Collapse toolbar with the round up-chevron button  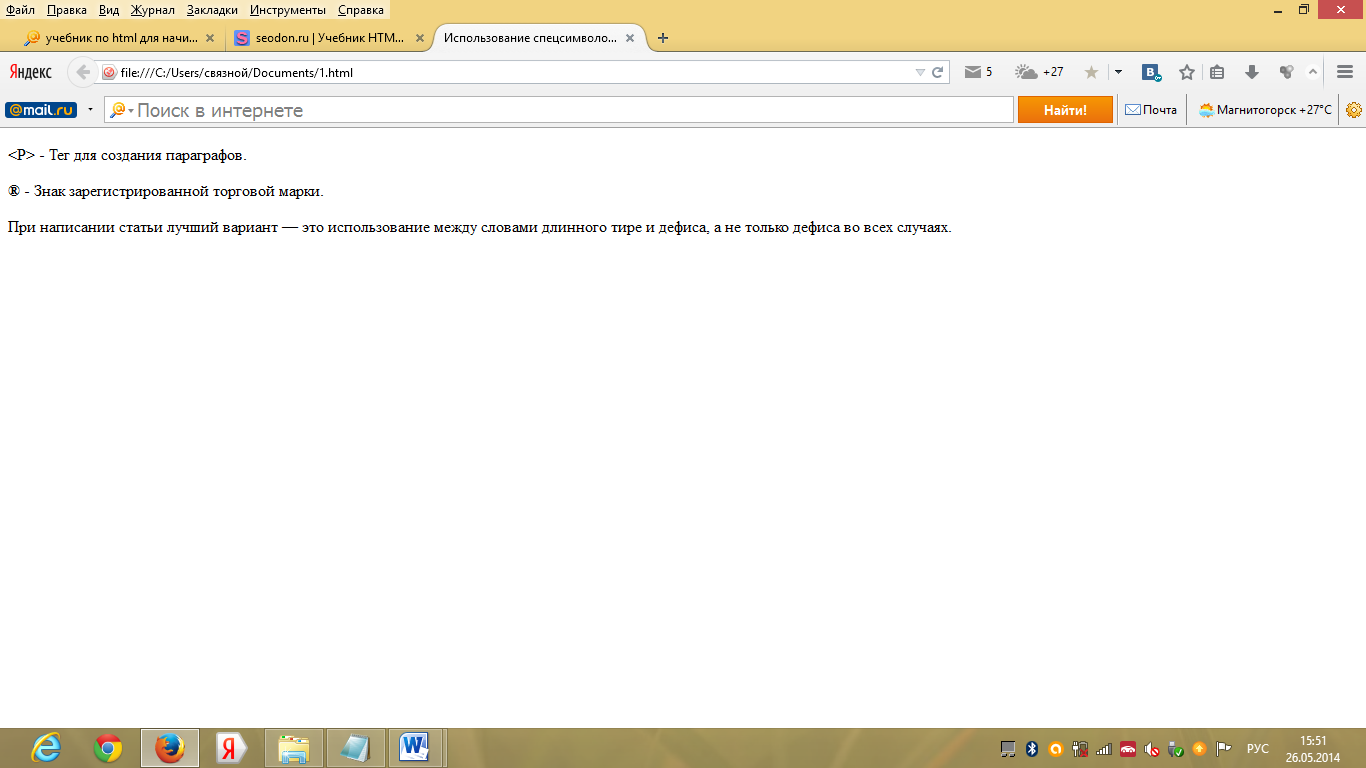(1313, 72)
